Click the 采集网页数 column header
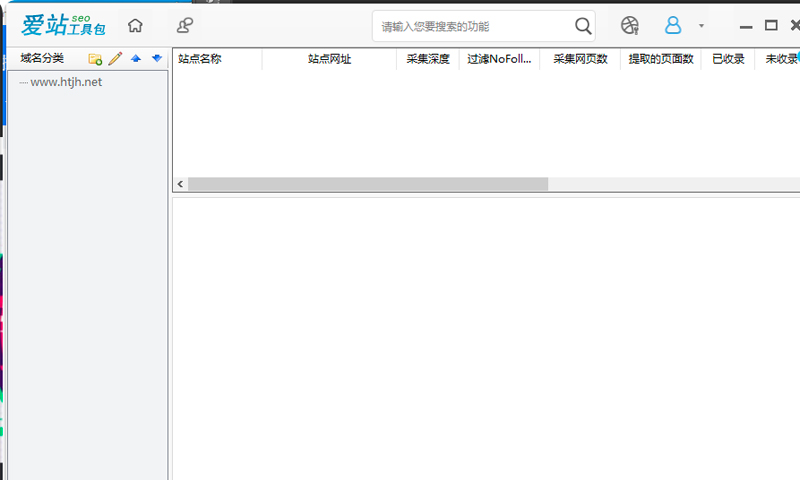 pos(580,59)
